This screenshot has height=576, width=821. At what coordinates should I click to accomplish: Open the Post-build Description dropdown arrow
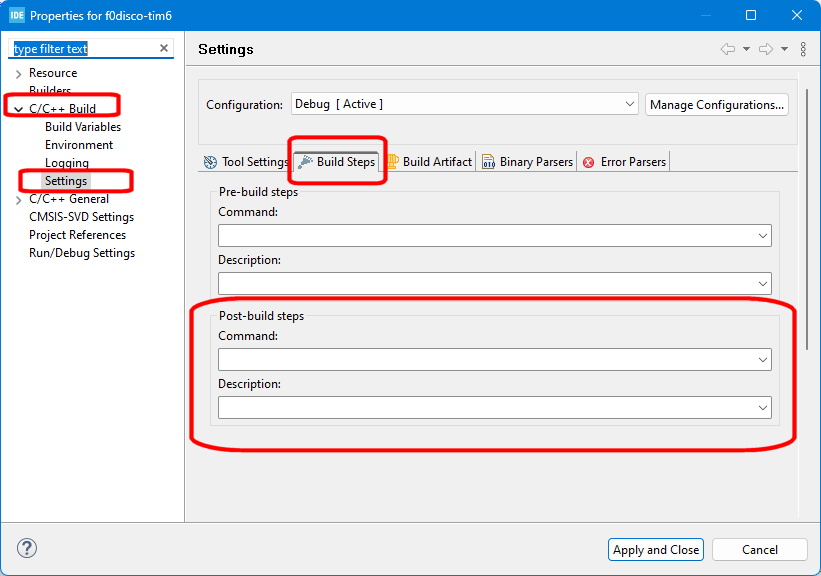point(763,408)
